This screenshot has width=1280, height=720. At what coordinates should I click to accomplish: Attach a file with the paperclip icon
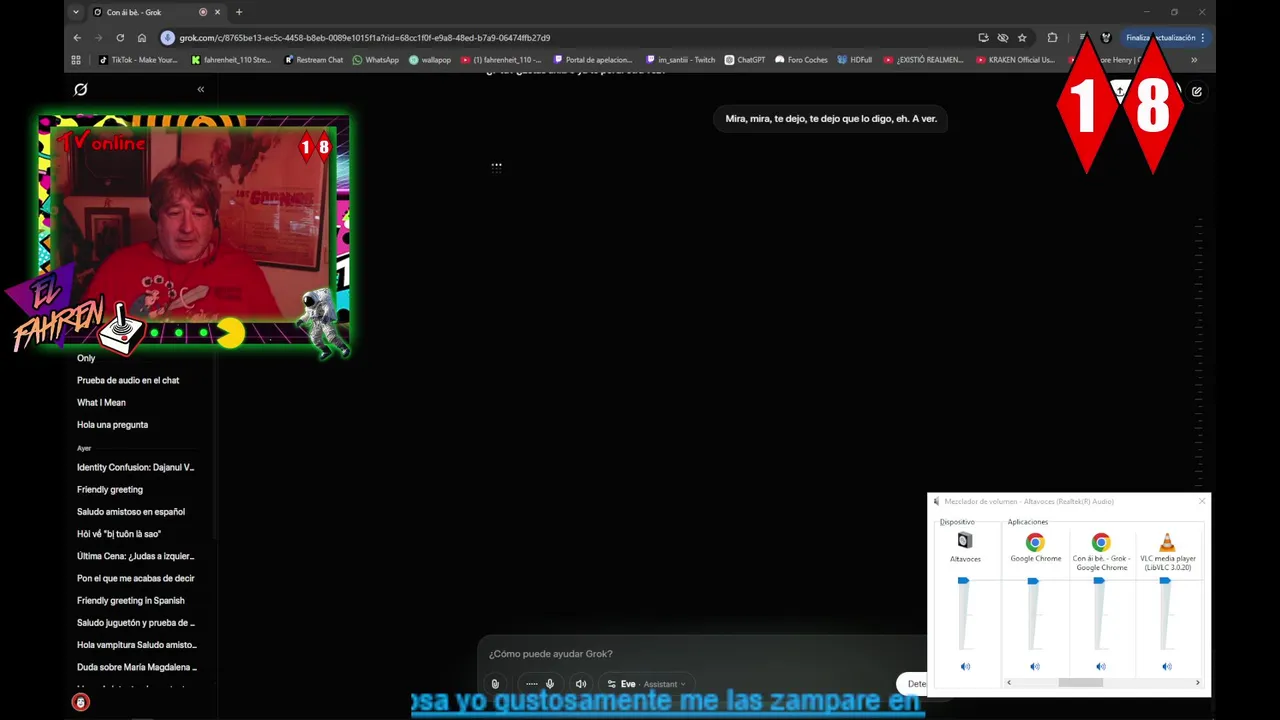coord(495,684)
